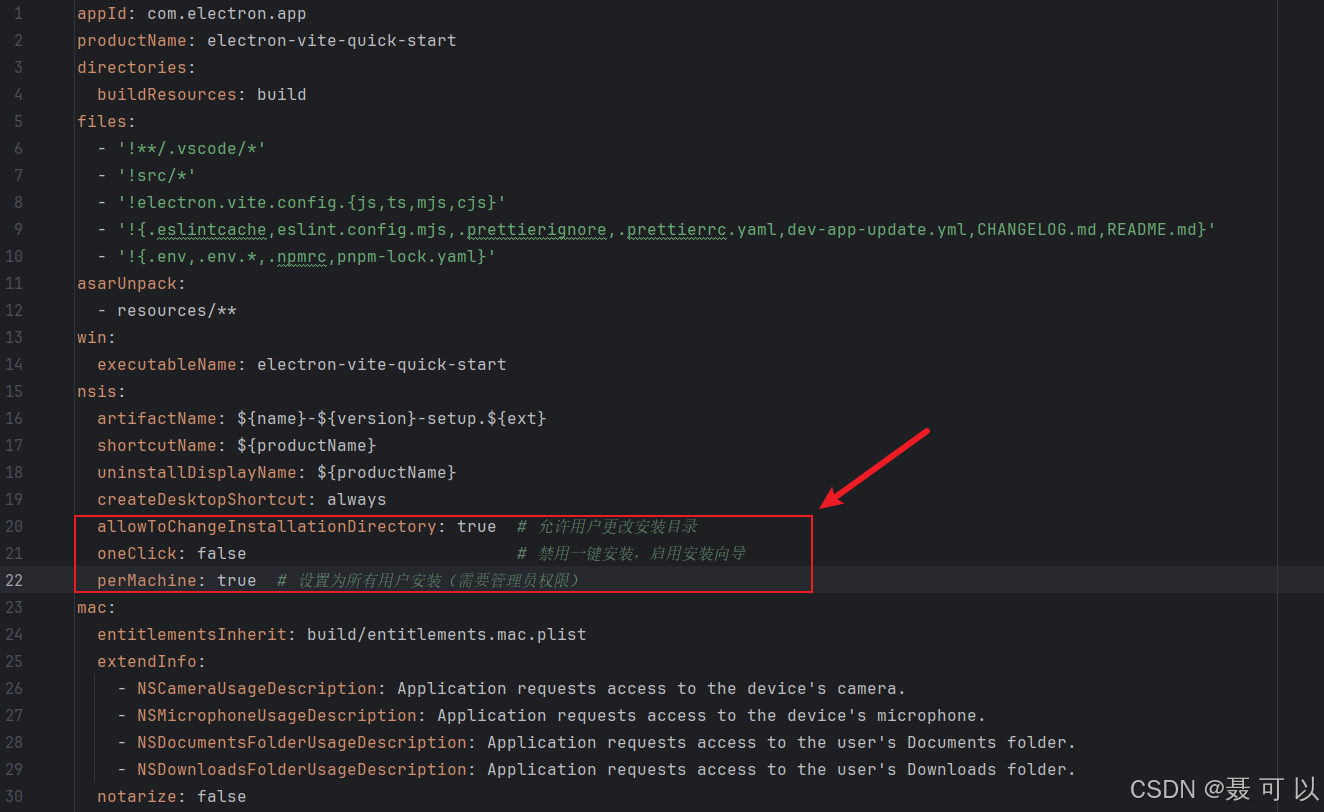Click 'win' key on line 13
Viewport: 1324px width, 812px height.
pos(92,338)
